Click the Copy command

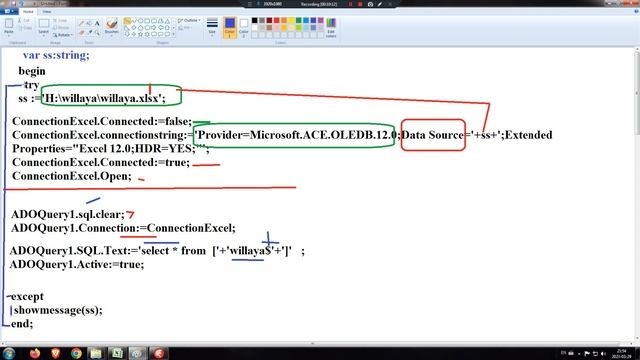pos(25,28)
